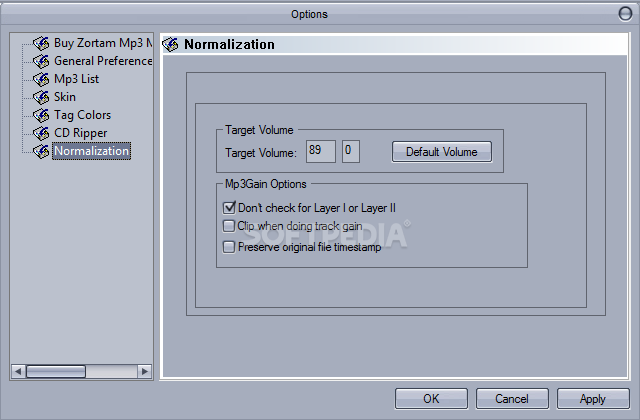Click the icon next to Normalization tree item
The height and width of the screenshot is (420, 640).
41,151
